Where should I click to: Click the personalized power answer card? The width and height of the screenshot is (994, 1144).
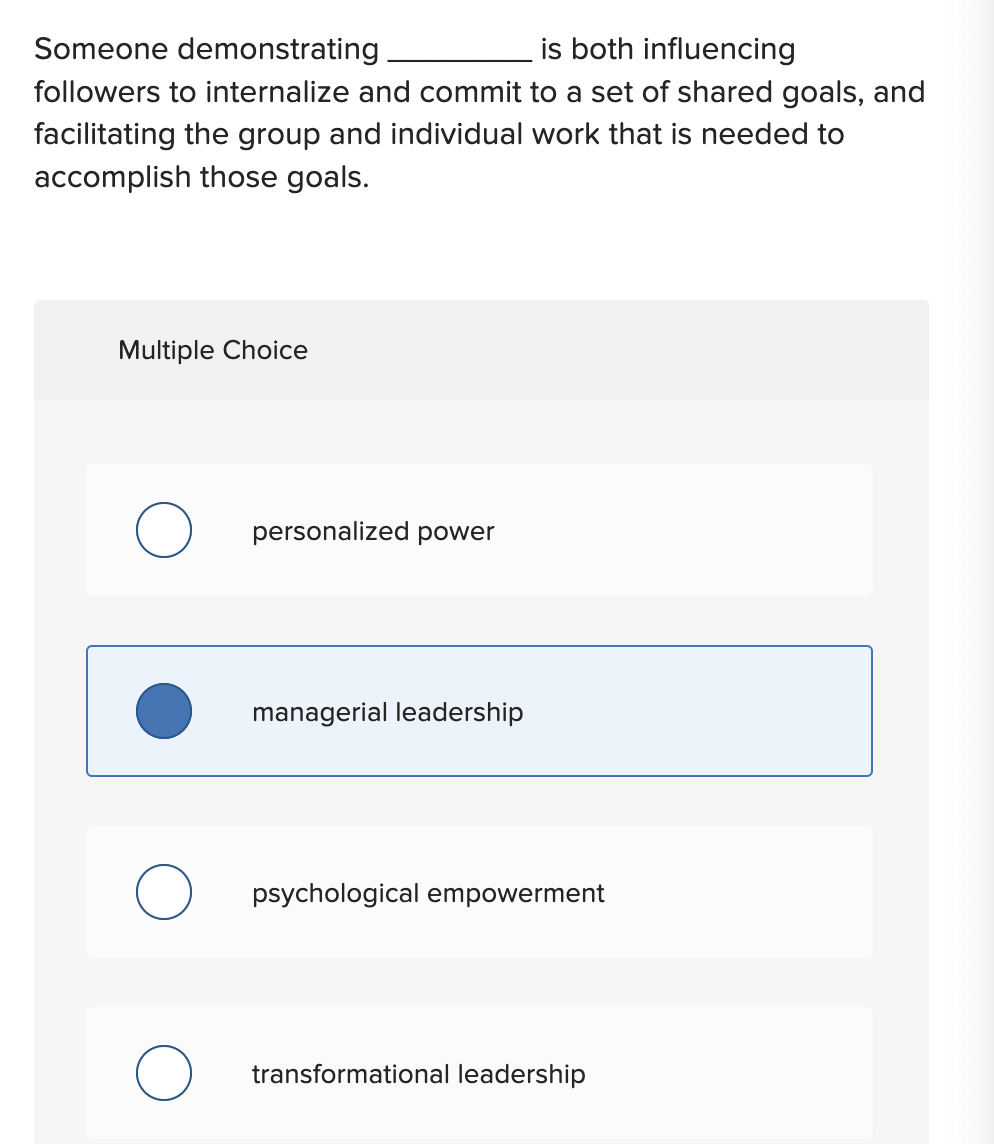(x=480, y=530)
